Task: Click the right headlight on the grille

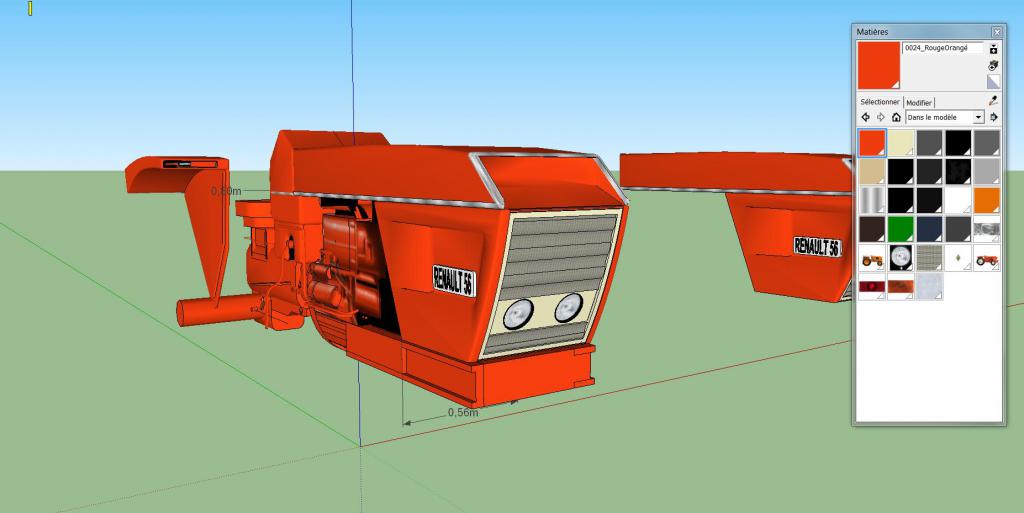Action: (x=568, y=307)
